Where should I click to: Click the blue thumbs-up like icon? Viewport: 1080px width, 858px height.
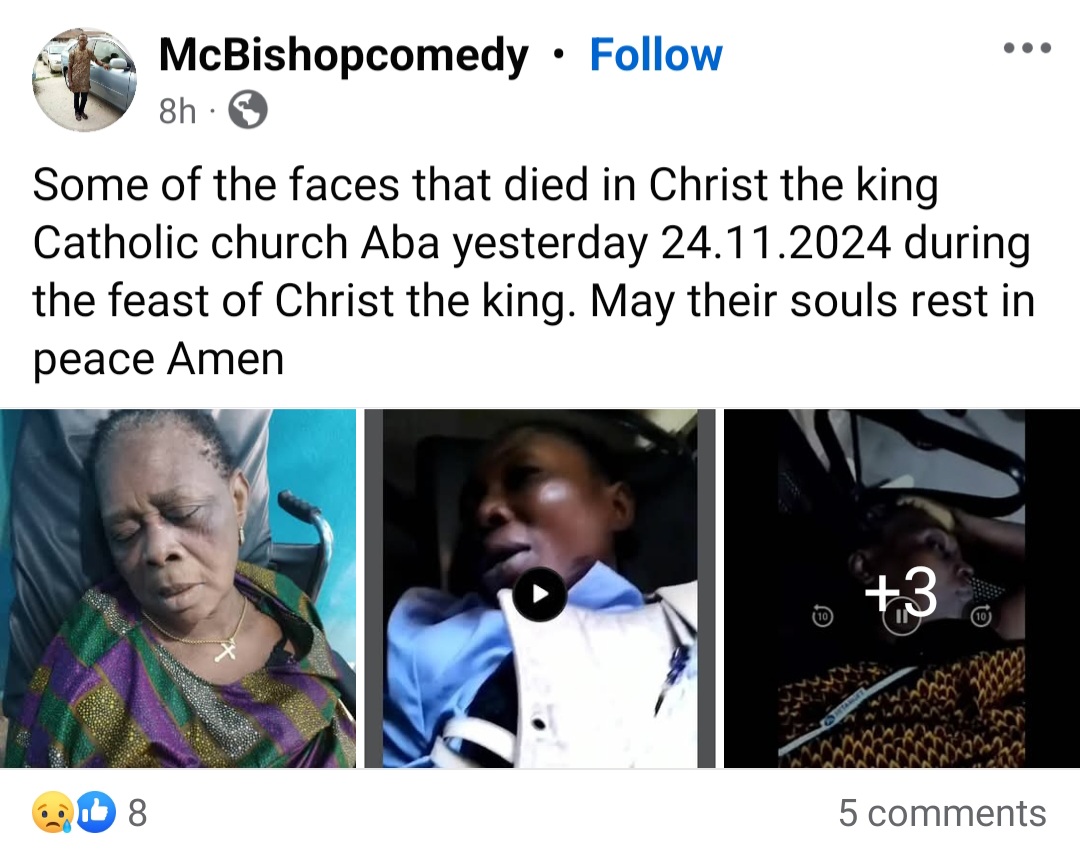[x=97, y=813]
